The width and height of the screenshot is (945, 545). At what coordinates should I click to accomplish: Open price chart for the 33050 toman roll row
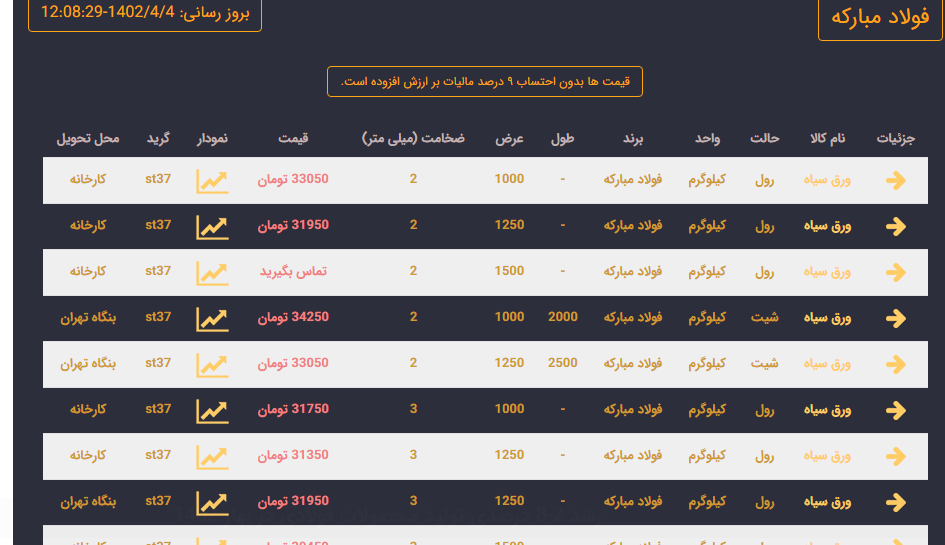point(212,181)
